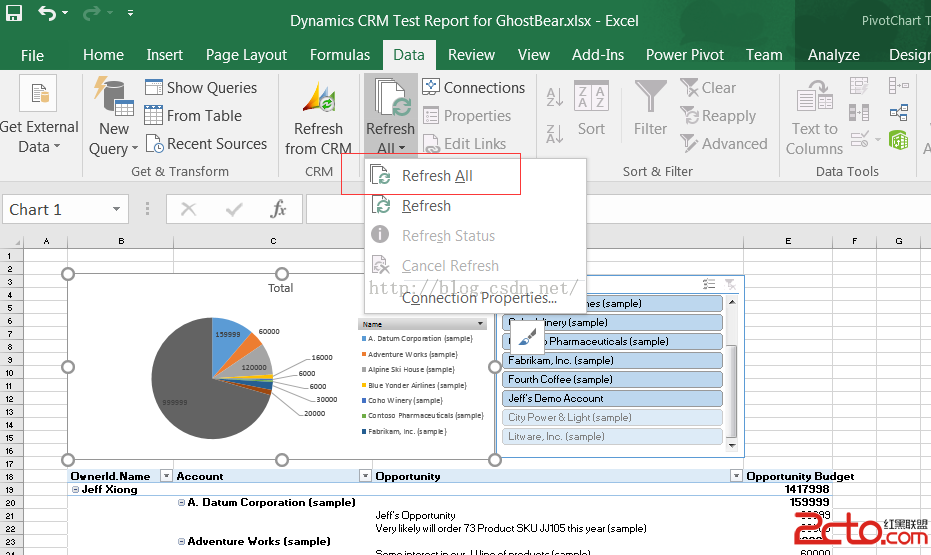This screenshot has width=931, height=555.
Task: Collapse the A. Datum Corporation (sample) row
Action: click(181, 502)
